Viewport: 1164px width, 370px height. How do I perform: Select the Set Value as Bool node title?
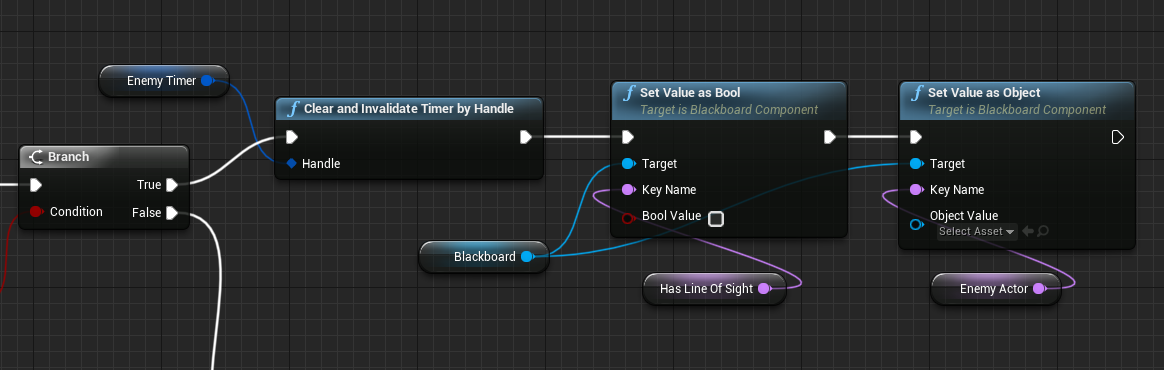691,93
